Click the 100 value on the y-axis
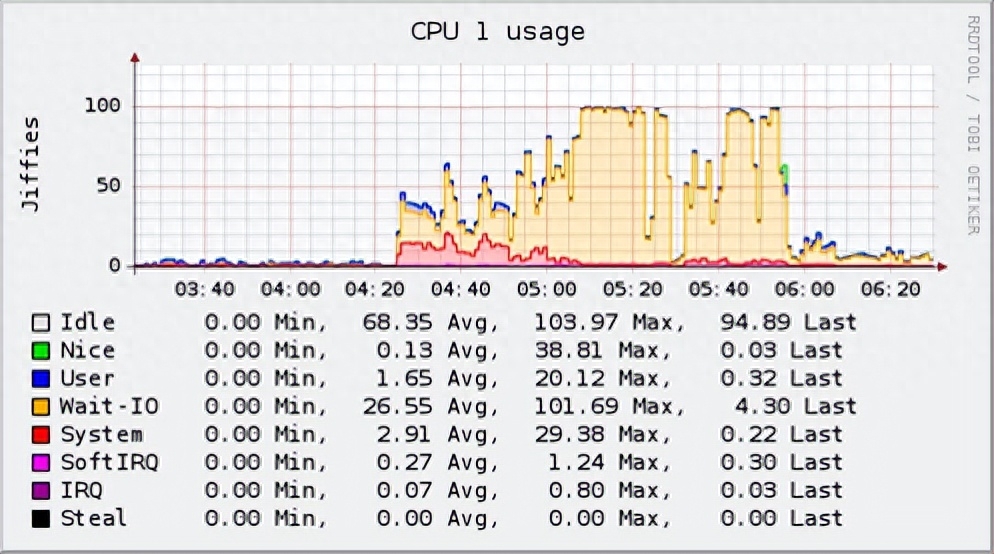The width and height of the screenshot is (994, 554). pyautogui.click(x=102, y=106)
